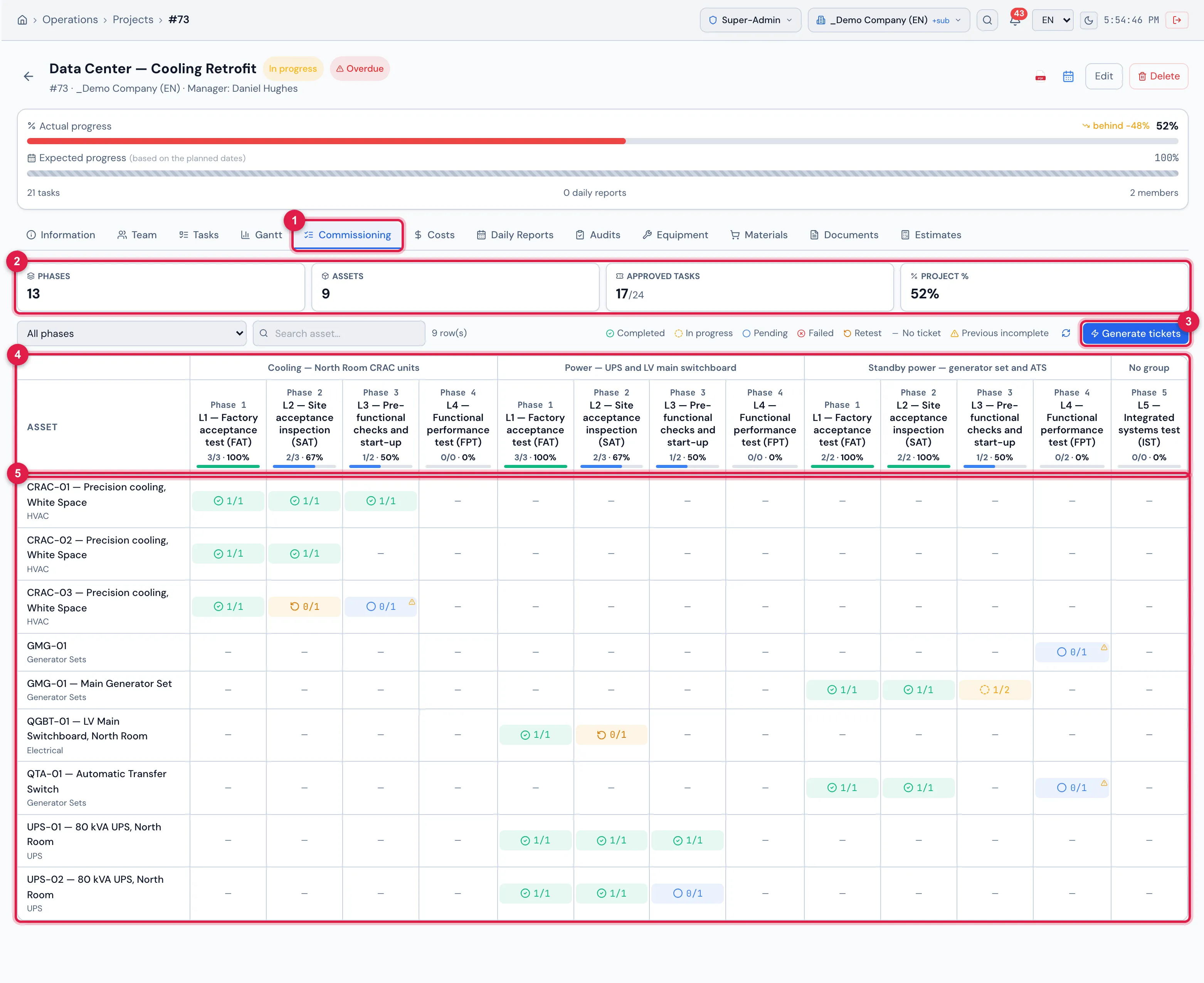Open UPS-02 pending 0/1 cell

click(687, 893)
